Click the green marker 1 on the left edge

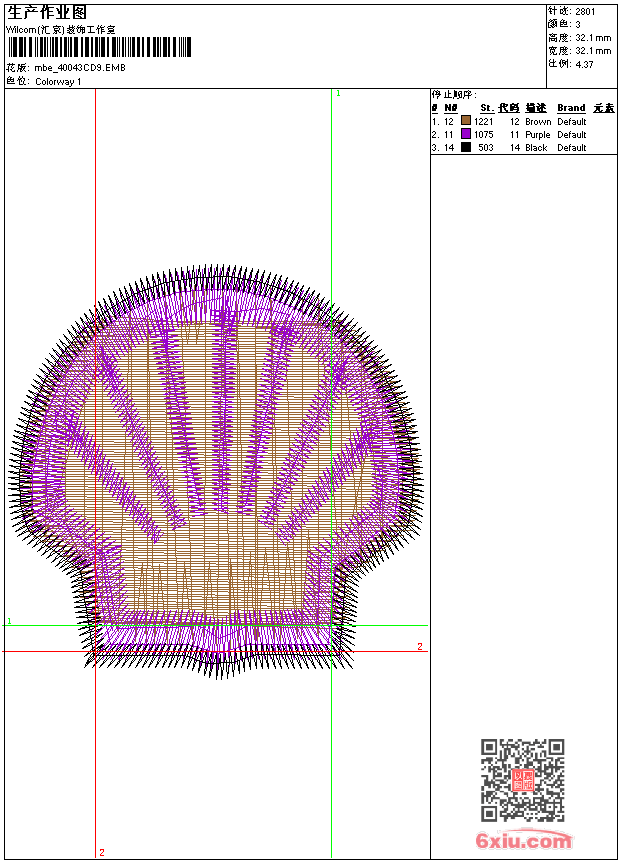coord(9,621)
